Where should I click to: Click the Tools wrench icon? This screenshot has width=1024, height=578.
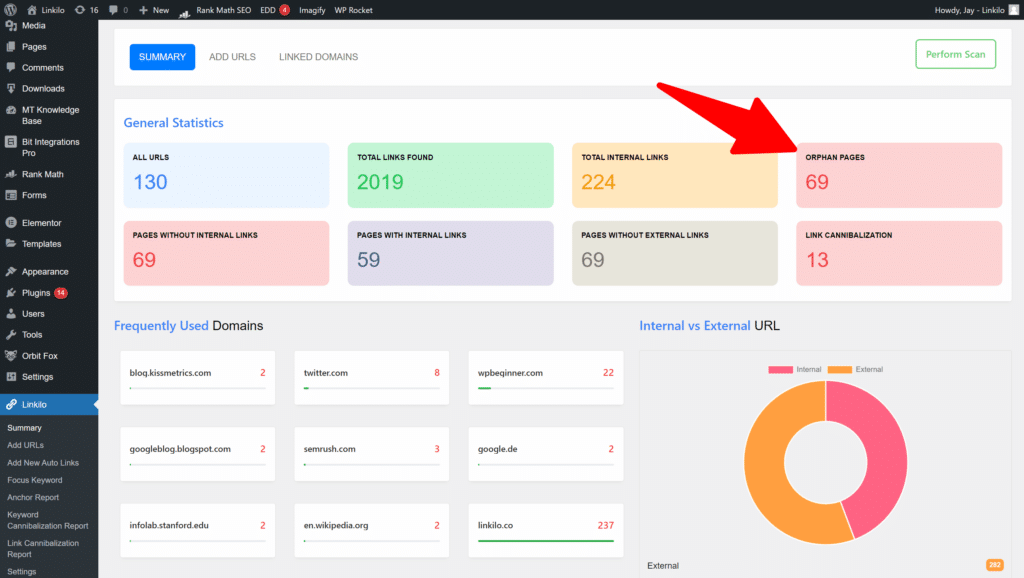[x=11, y=334]
